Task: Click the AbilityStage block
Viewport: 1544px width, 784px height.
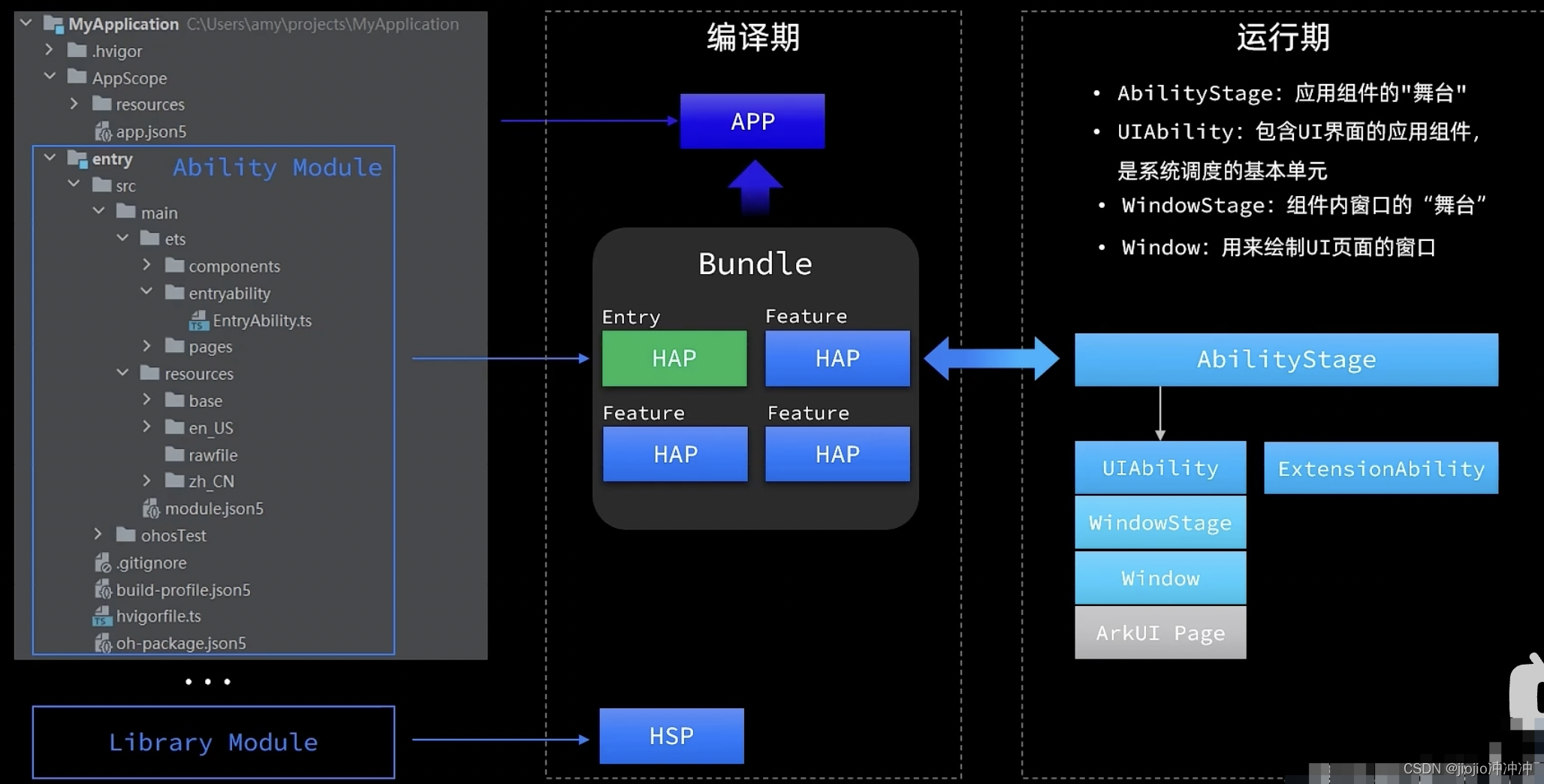Action: pyautogui.click(x=1286, y=360)
